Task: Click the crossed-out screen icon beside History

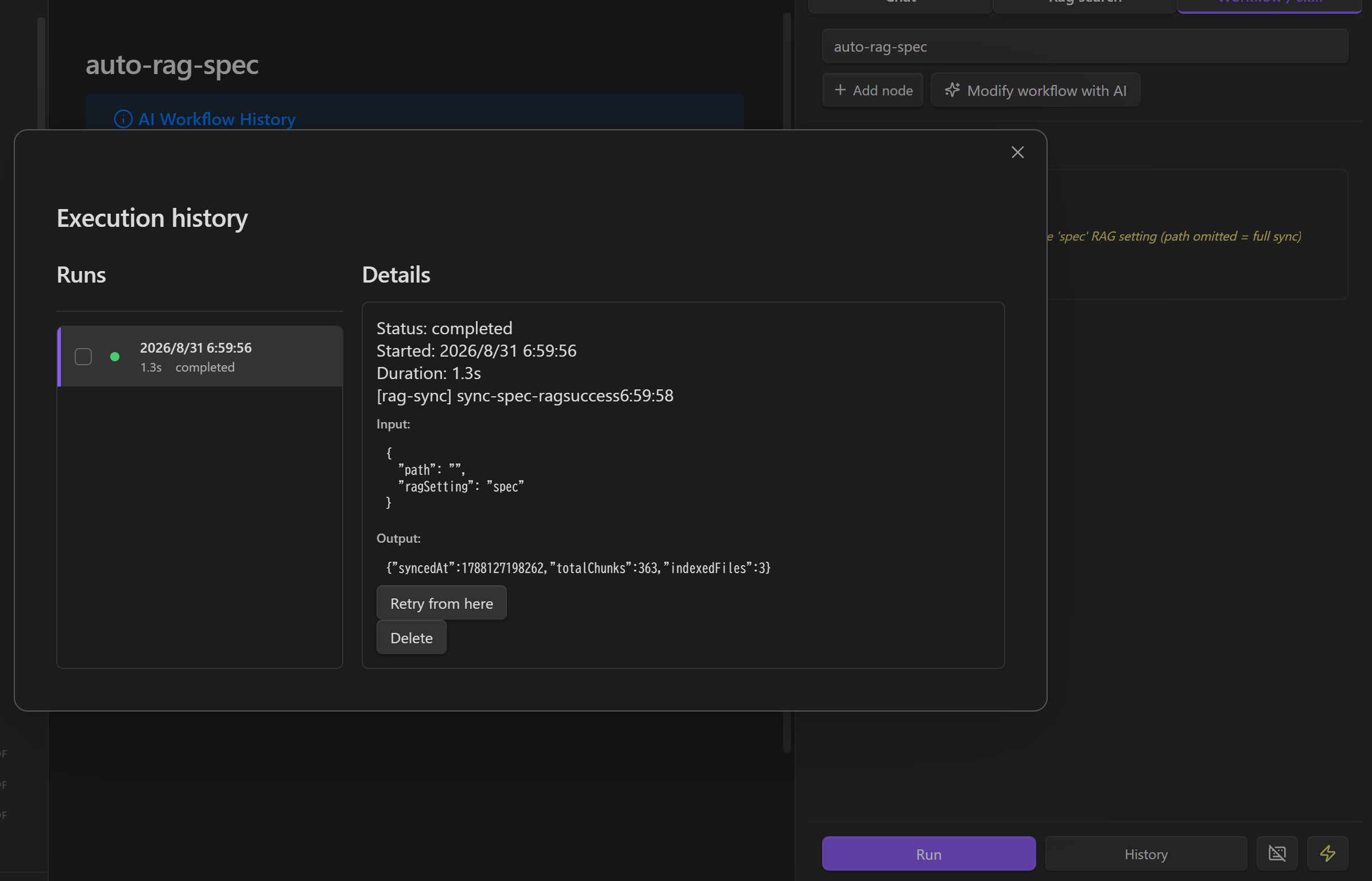Action: tap(1277, 853)
